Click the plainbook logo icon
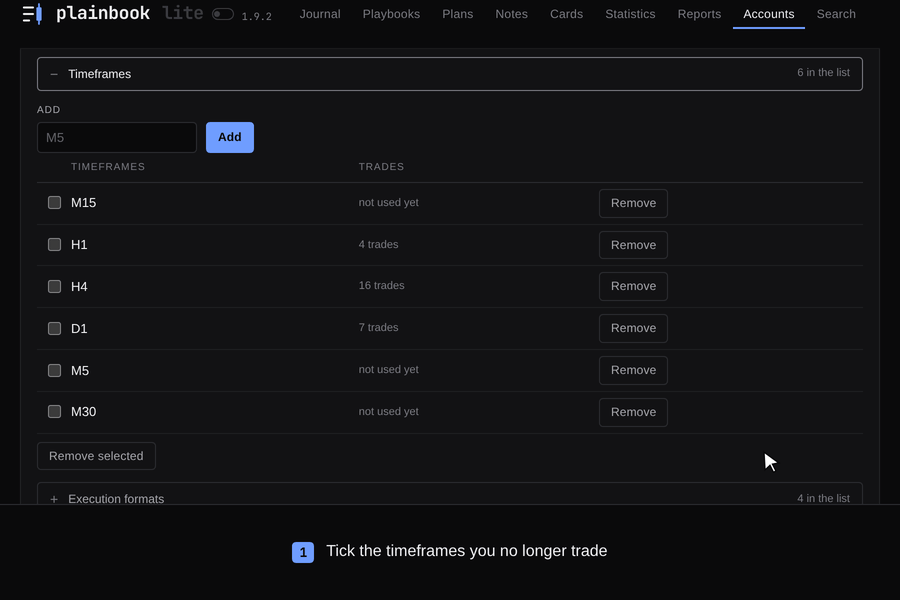 pyautogui.click(x=32, y=14)
